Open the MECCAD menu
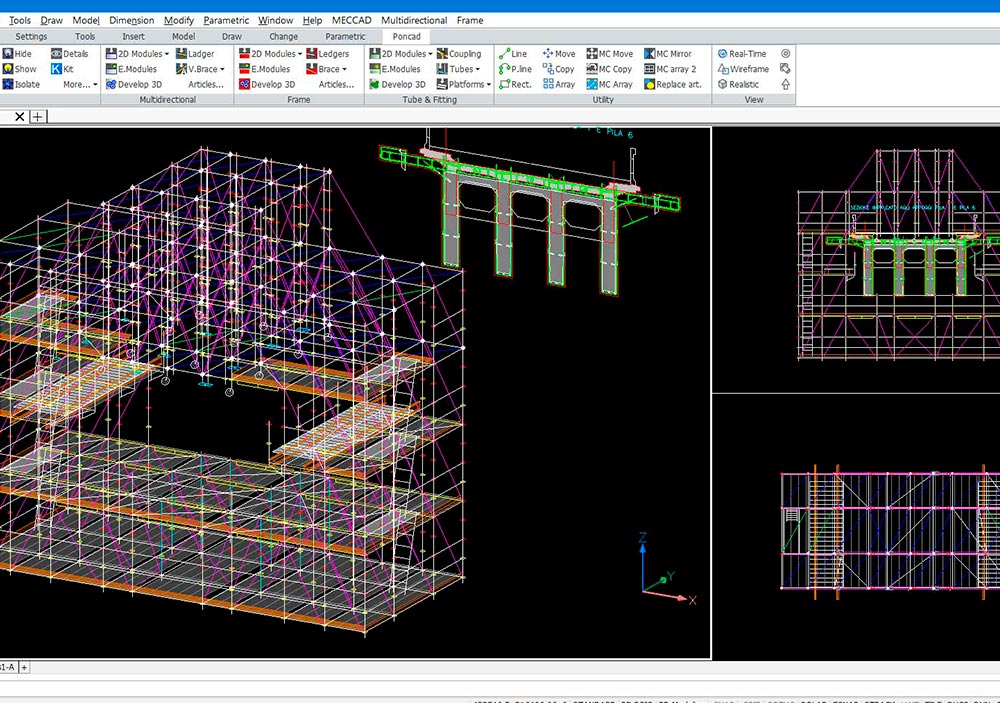Screen dimensions: 1000x703 point(351,20)
